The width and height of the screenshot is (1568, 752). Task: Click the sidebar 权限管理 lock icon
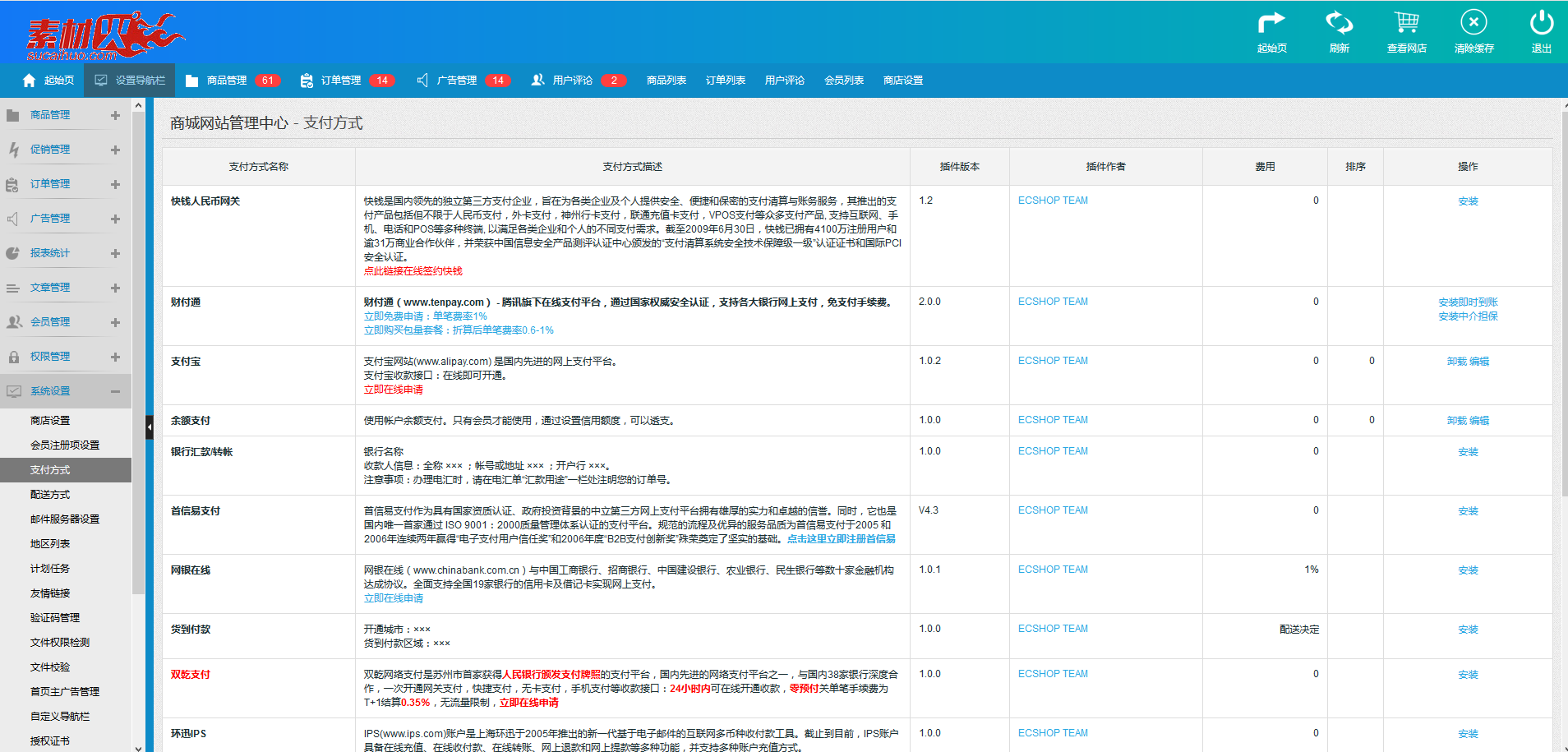tap(13, 357)
